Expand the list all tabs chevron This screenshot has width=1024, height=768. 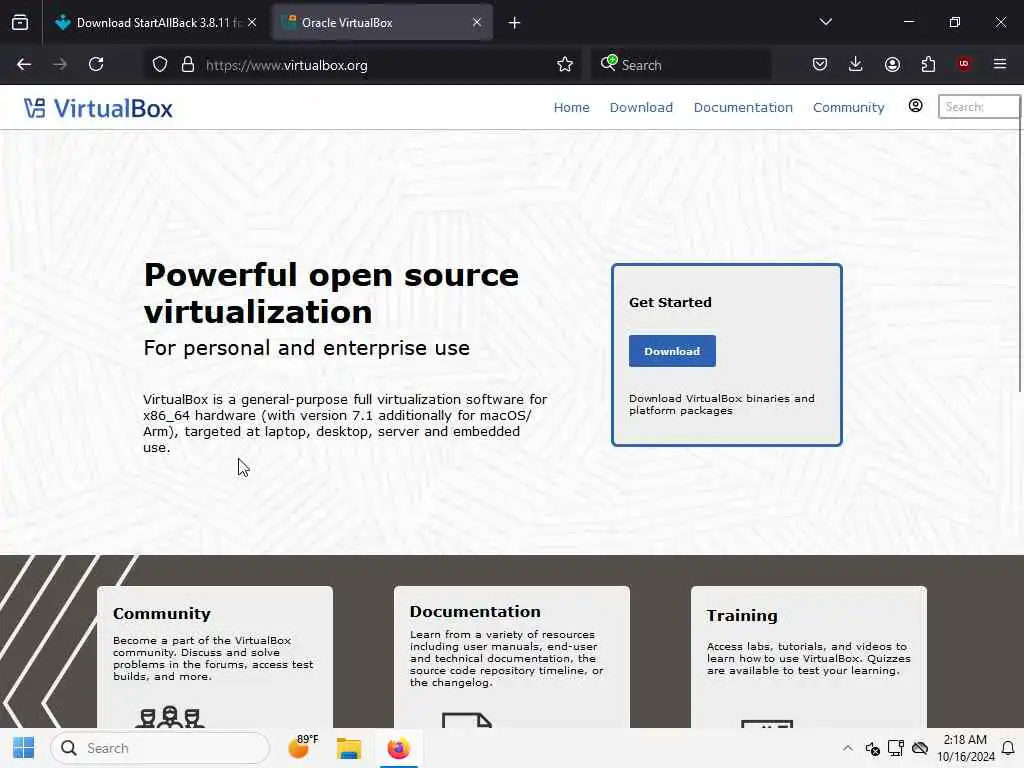(x=825, y=22)
